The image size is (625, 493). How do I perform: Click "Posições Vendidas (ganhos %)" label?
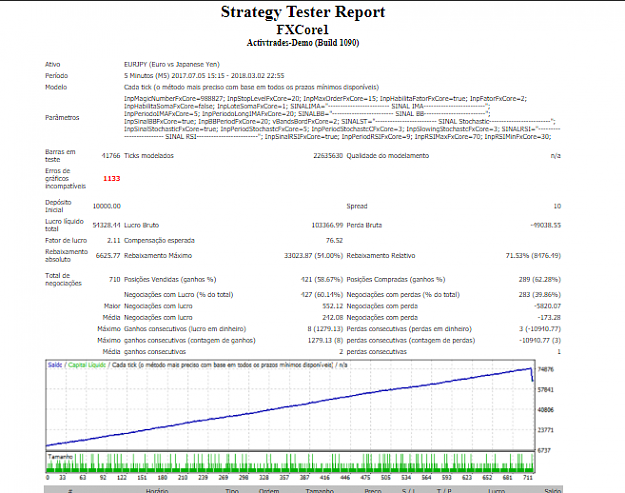click(170, 280)
